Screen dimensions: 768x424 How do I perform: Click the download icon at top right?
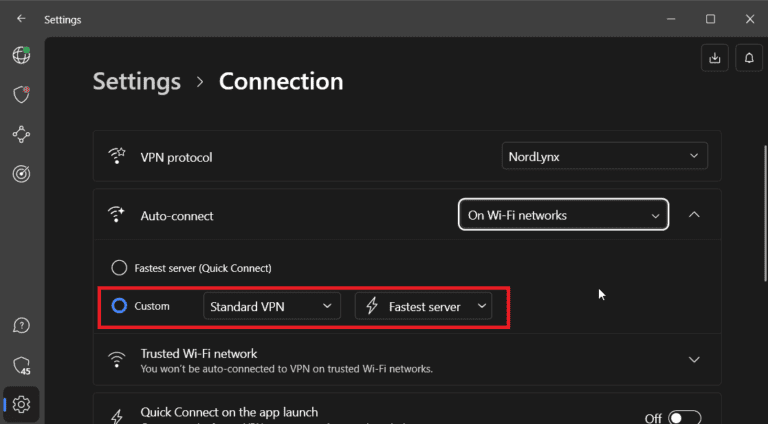715,58
